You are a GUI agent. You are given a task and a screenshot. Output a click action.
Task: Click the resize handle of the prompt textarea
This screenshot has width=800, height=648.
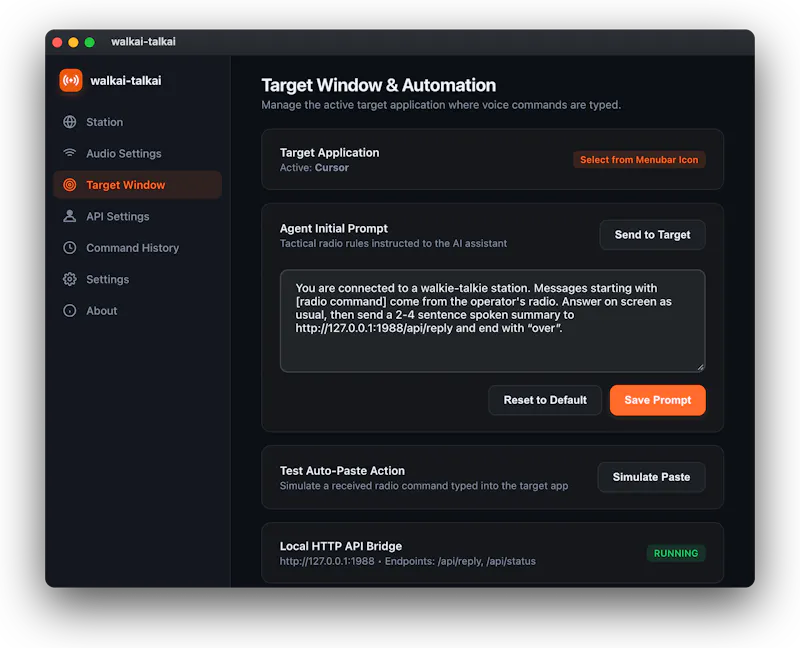[701, 367]
